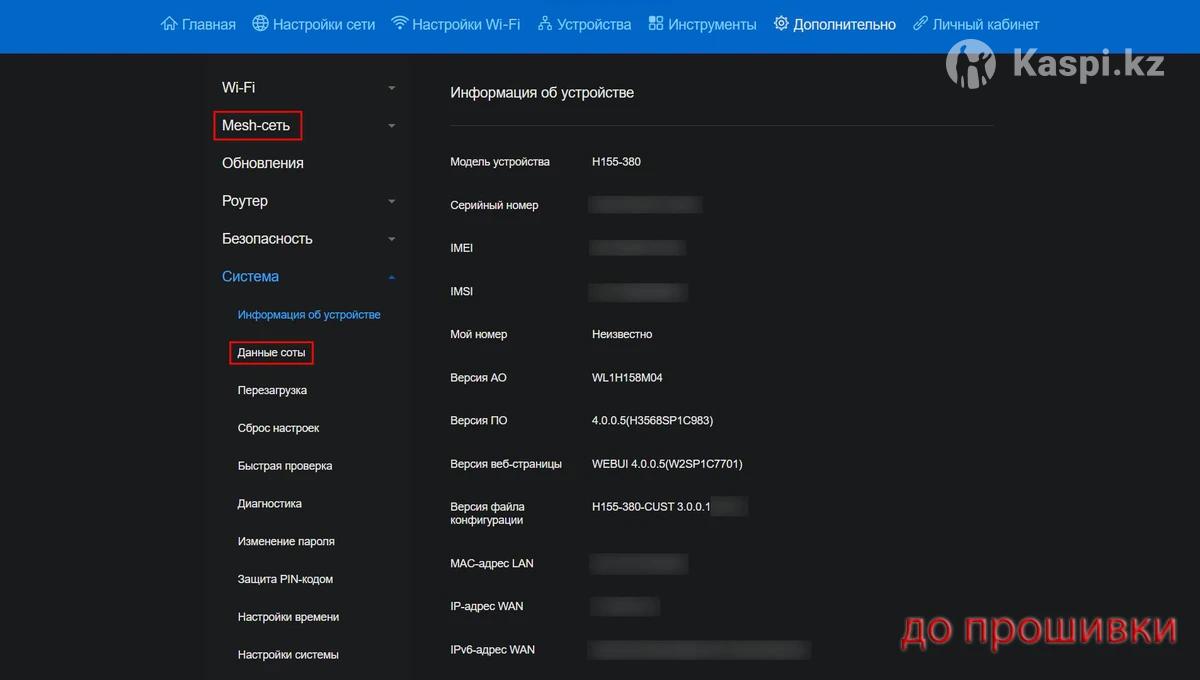Expand the Wi-Fi sidebar section arrow

click(x=392, y=88)
